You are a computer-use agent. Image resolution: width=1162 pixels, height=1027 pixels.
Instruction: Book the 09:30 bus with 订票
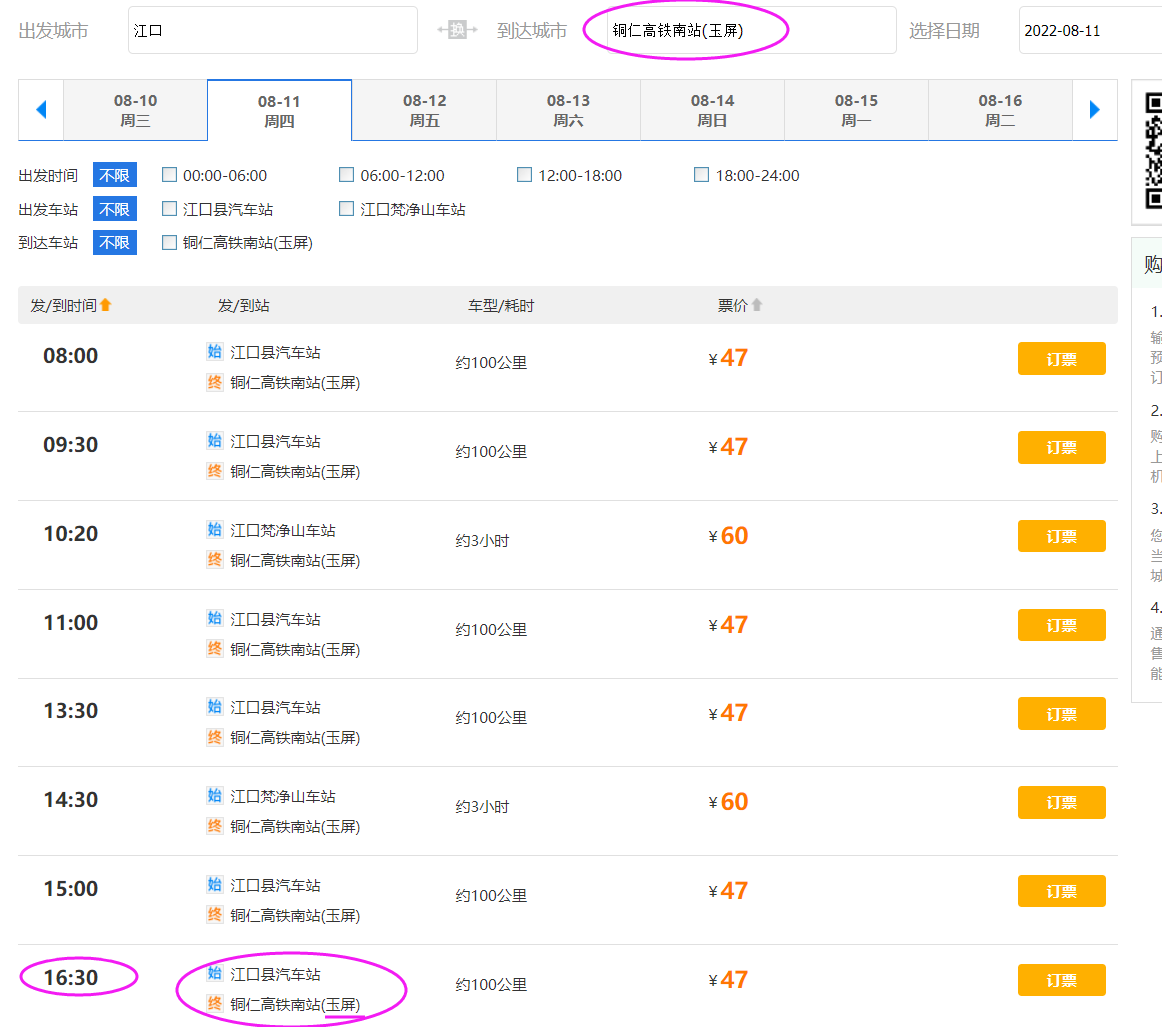1061,447
